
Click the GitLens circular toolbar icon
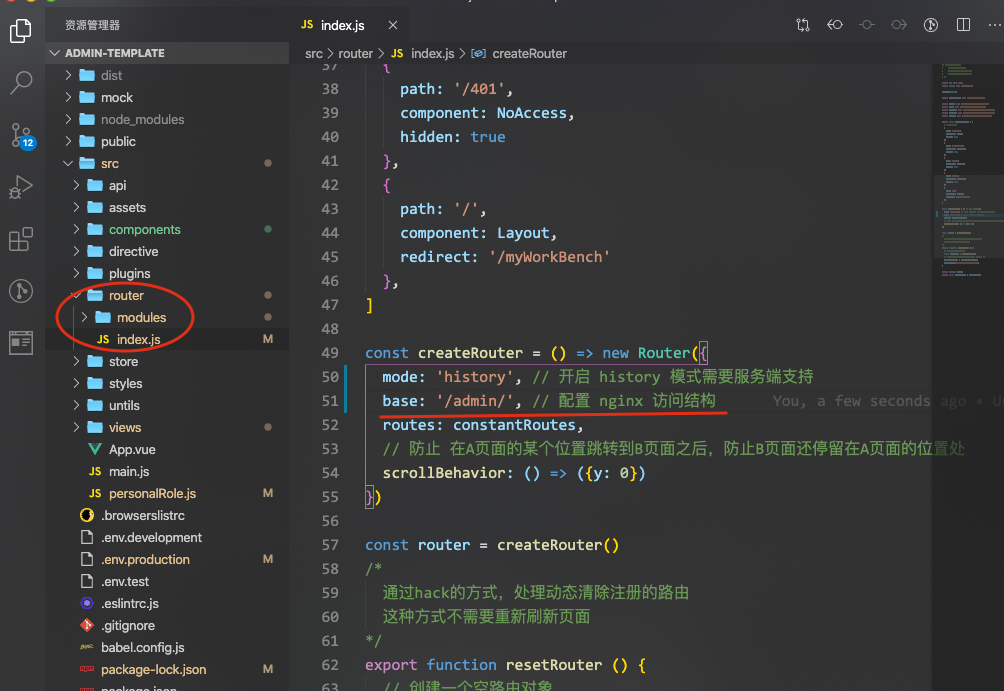(930, 25)
